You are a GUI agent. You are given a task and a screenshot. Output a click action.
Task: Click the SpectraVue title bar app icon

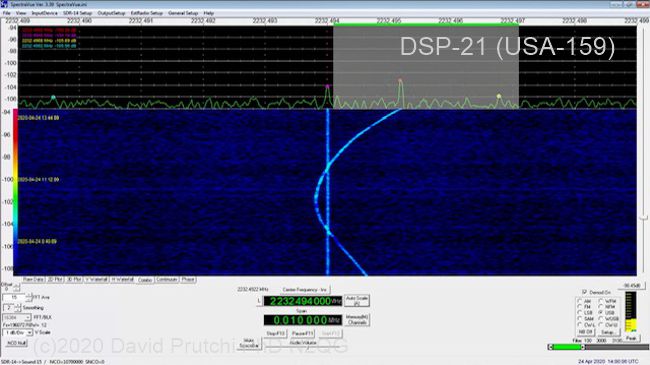[x=4, y=4]
